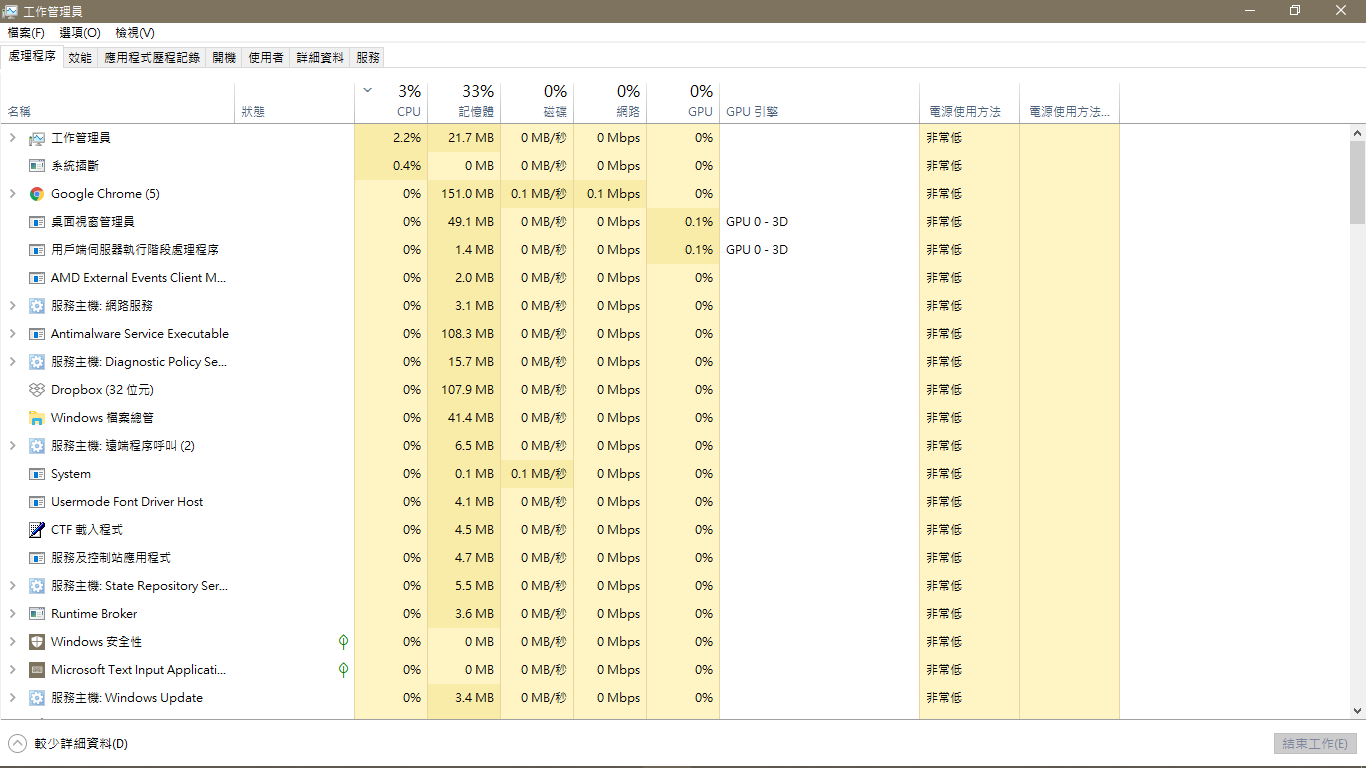The width and height of the screenshot is (1366, 768).
Task: Click the scrollbar down arrow
Action: click(x=1357, y=711)
